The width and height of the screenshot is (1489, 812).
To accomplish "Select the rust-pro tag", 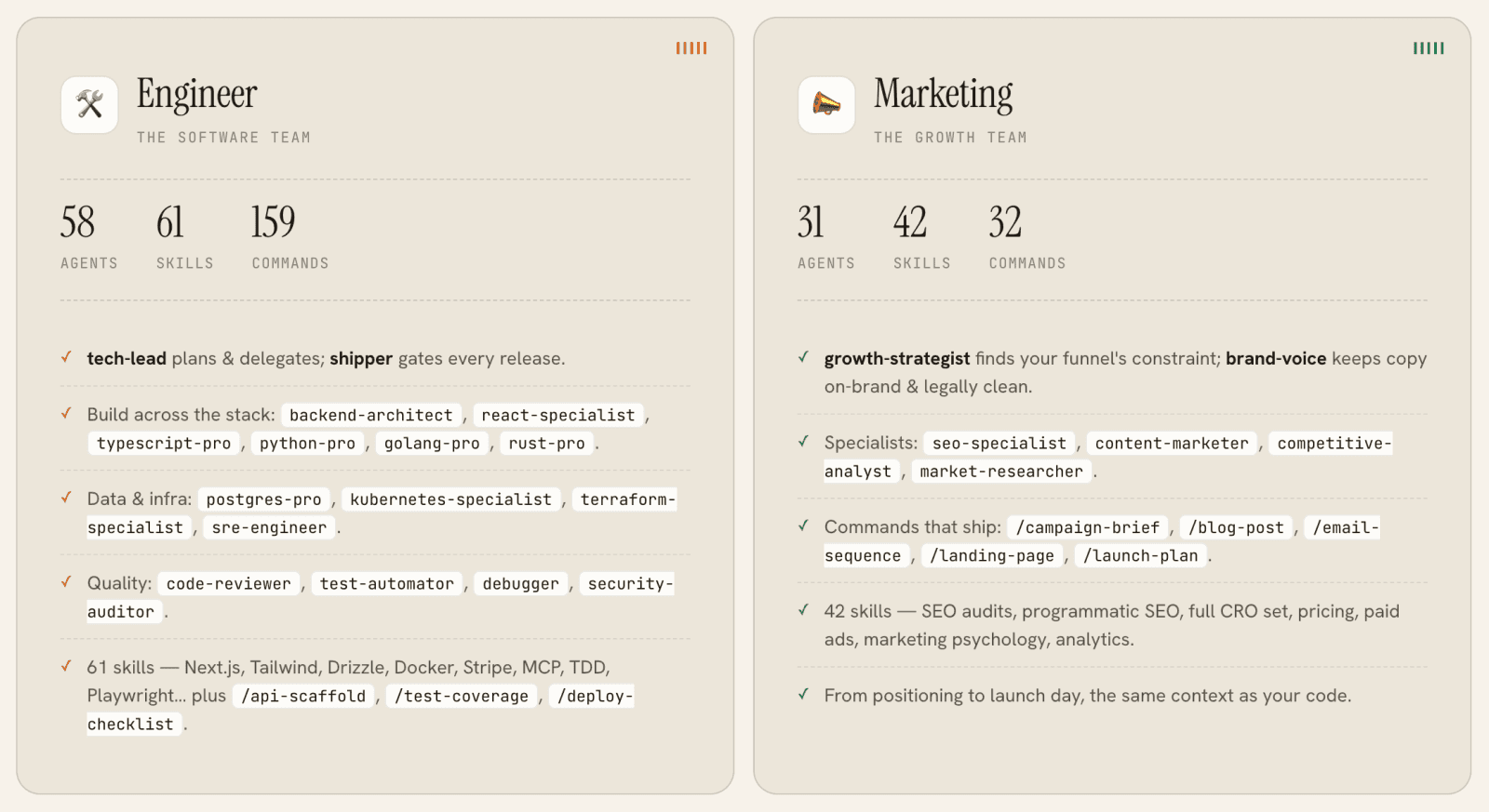I will point(547,444).
